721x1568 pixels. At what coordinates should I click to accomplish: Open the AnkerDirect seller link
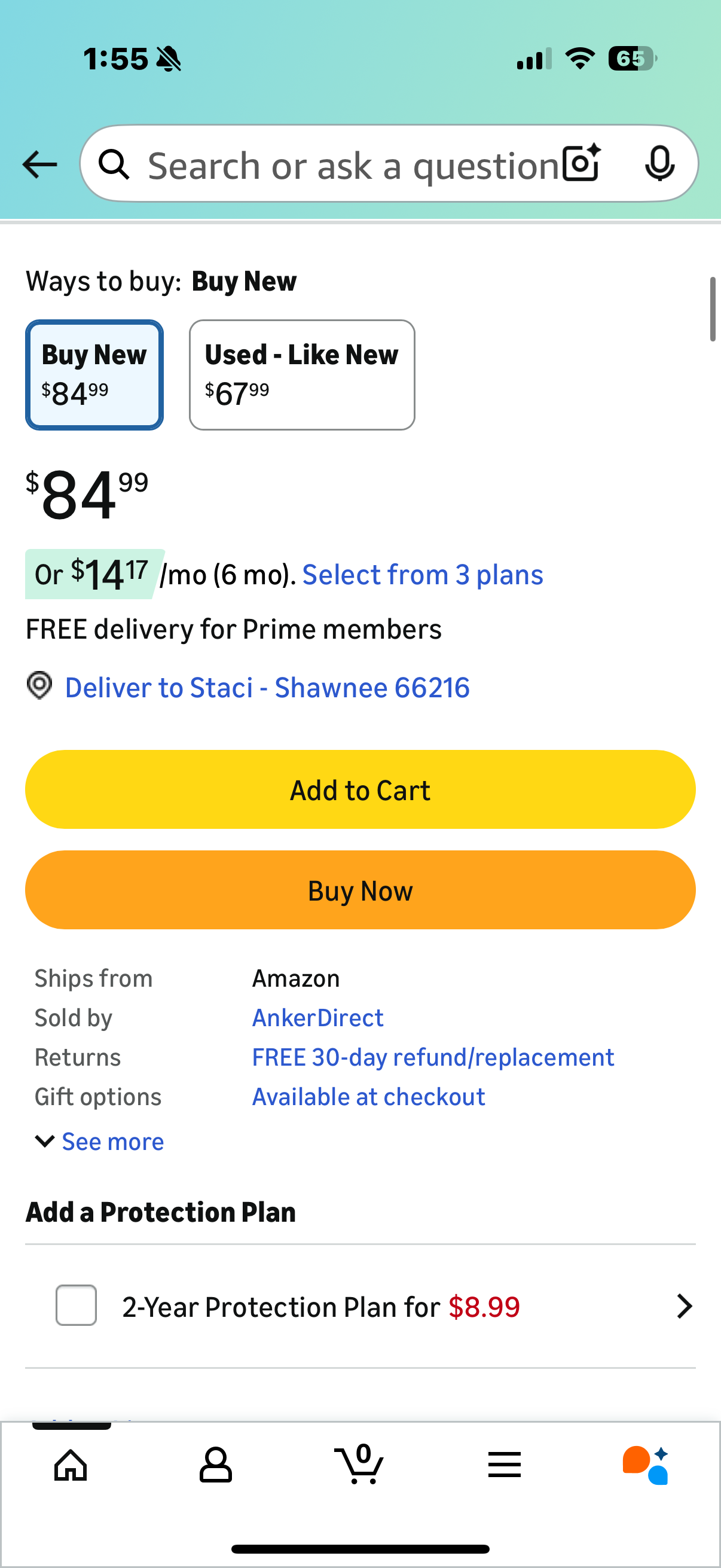pos(317,1018)
